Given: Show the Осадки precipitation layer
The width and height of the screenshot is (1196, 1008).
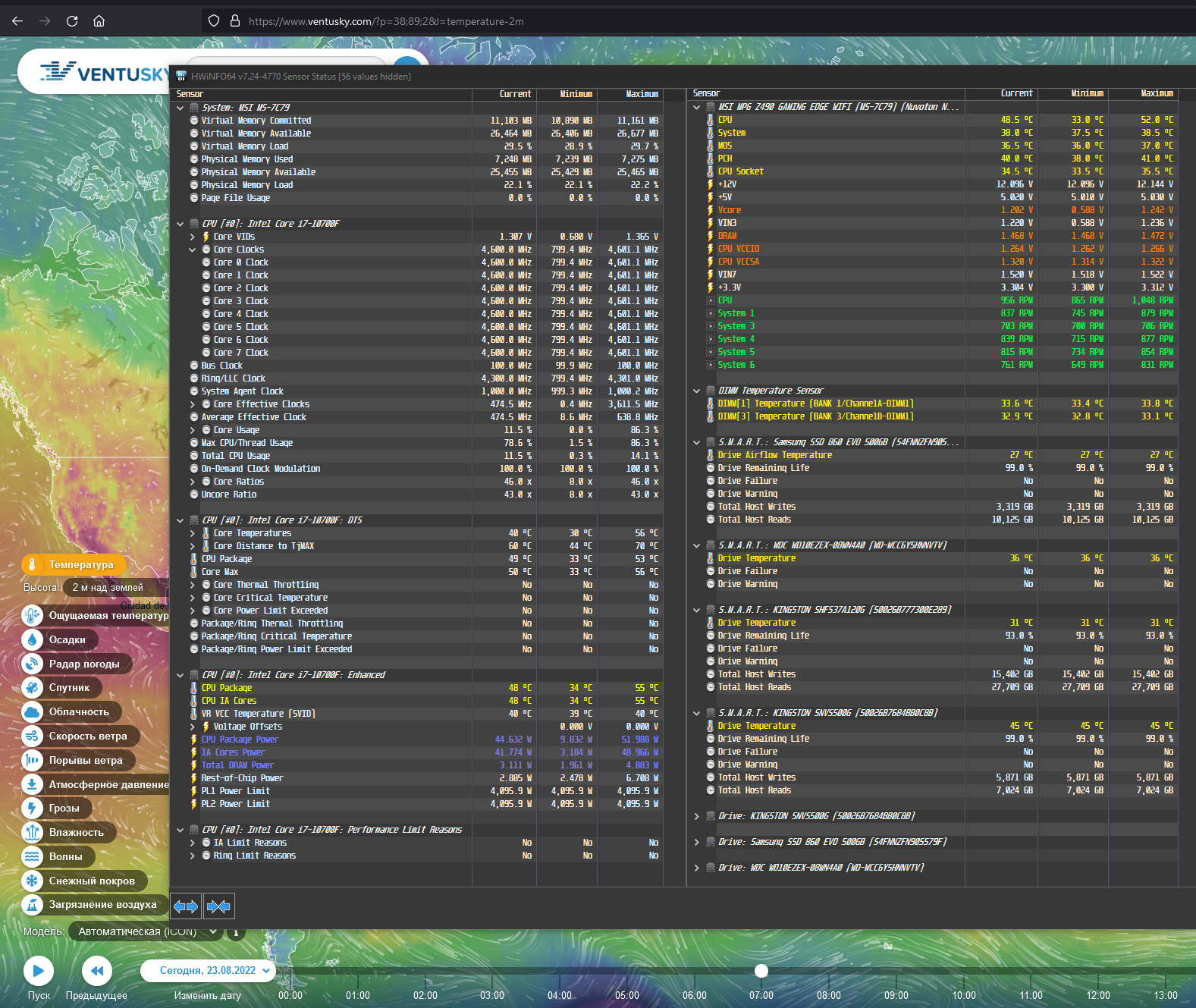Looking at the screenshot, I should [59, 639].
